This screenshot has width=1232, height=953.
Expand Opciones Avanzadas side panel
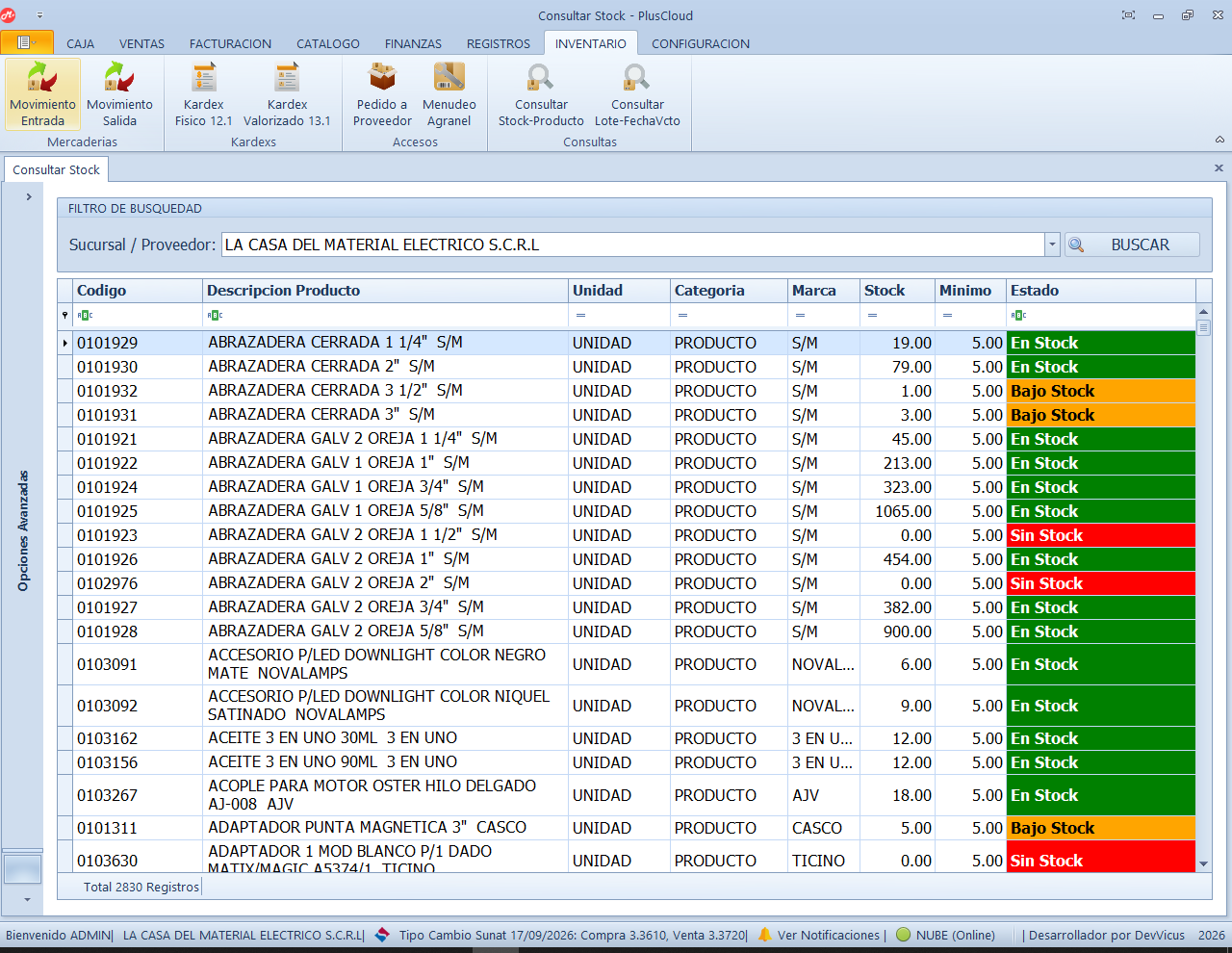29,196
